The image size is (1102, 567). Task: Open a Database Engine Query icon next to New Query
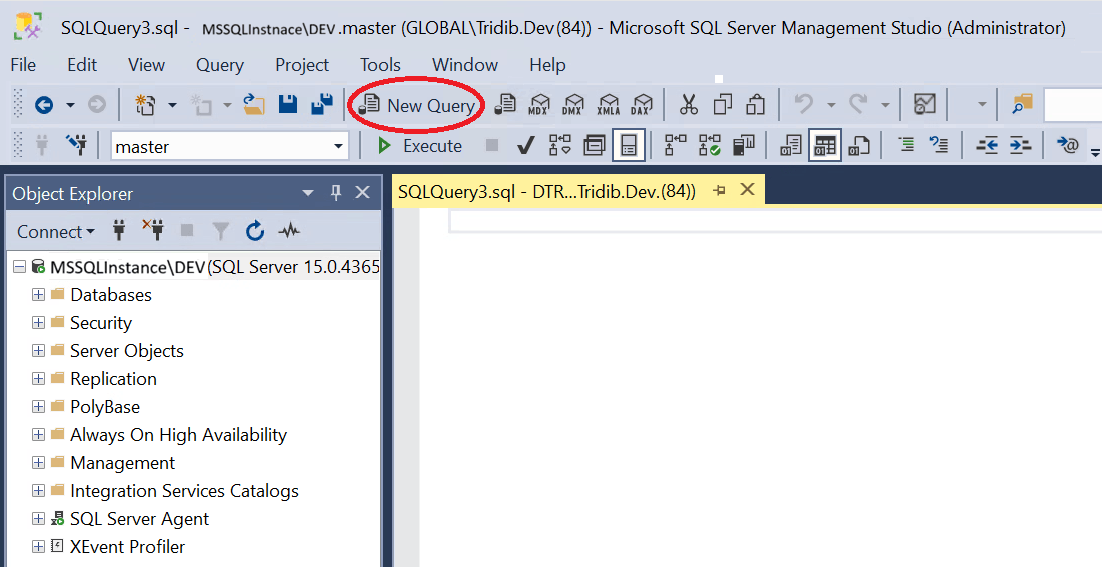[x=505, y=105]
